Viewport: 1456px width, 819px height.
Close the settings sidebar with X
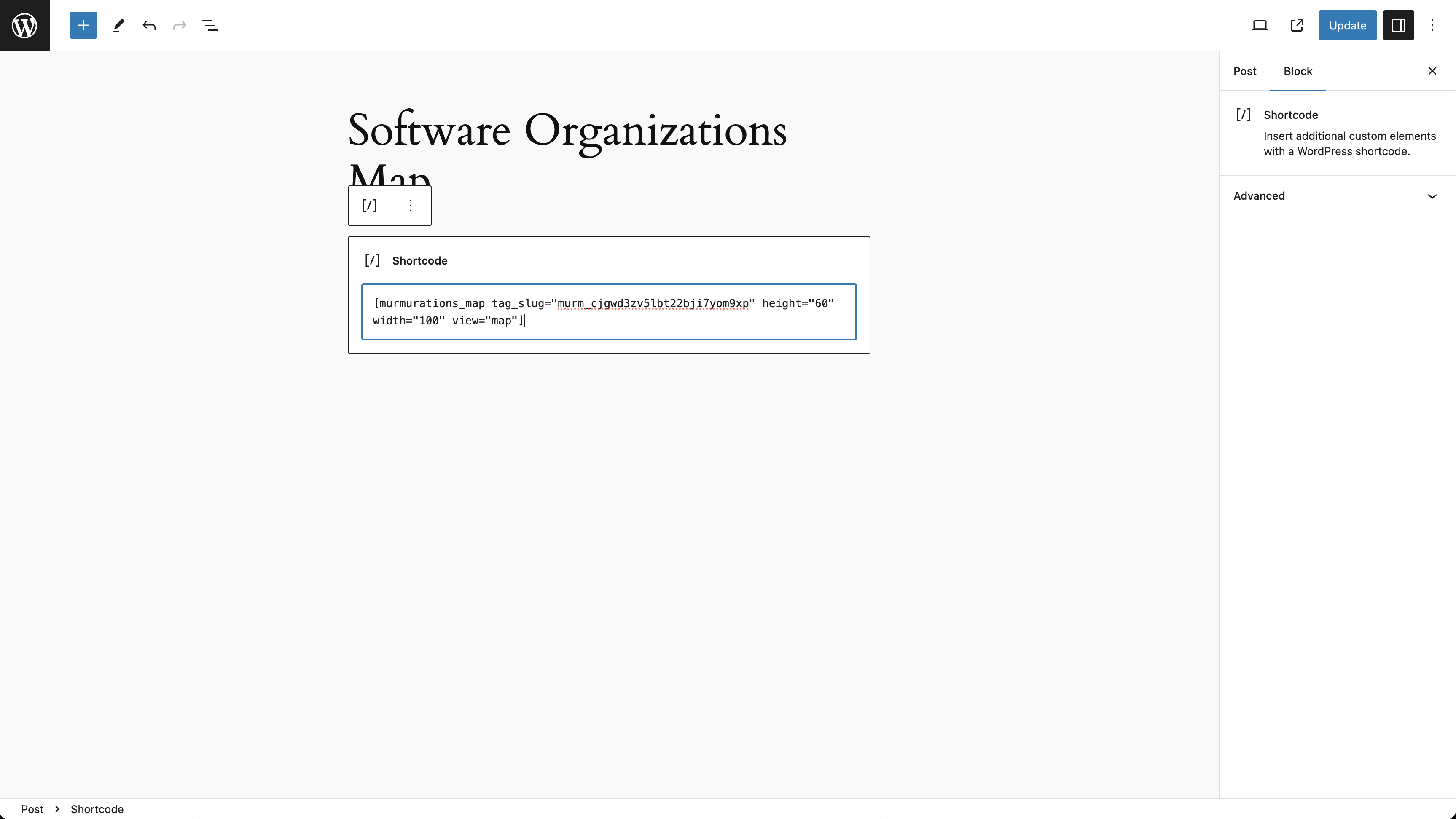[x=1432, y=71]
